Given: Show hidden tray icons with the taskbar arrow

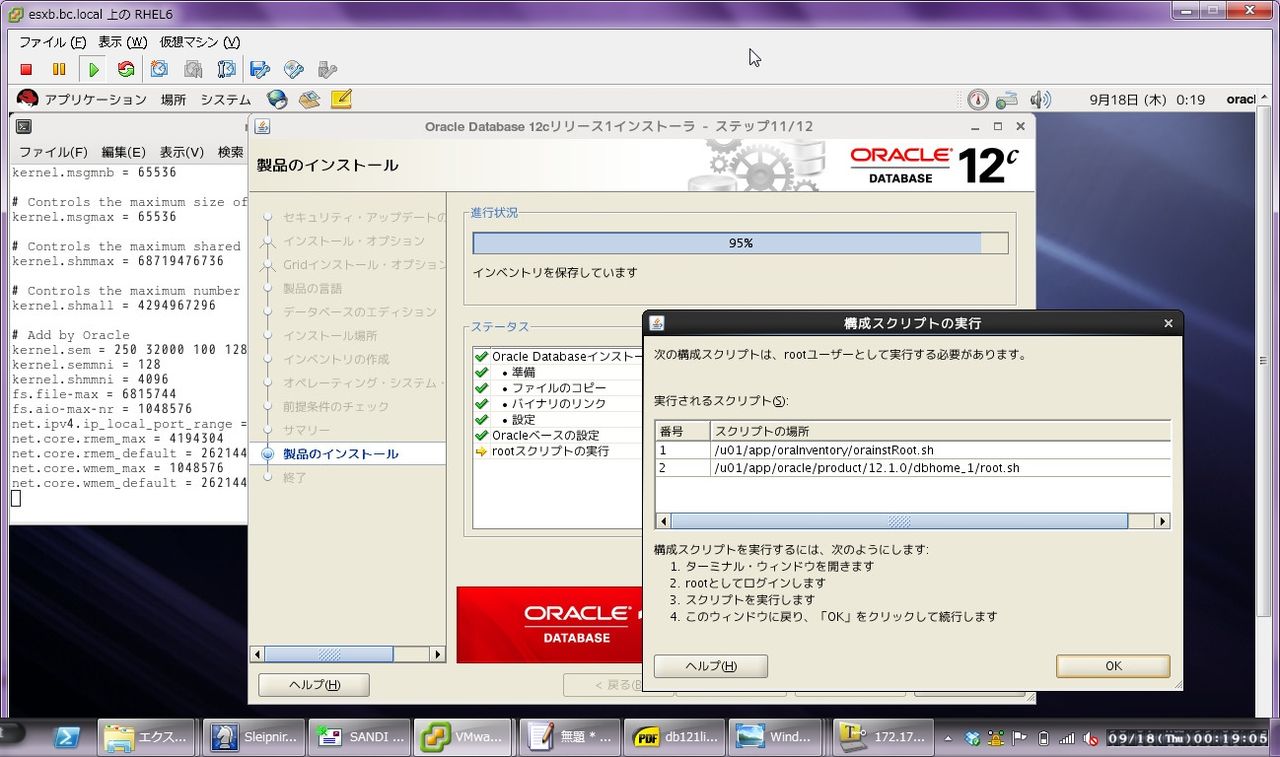Looking at the screenshot, I should tap(950, 738).
